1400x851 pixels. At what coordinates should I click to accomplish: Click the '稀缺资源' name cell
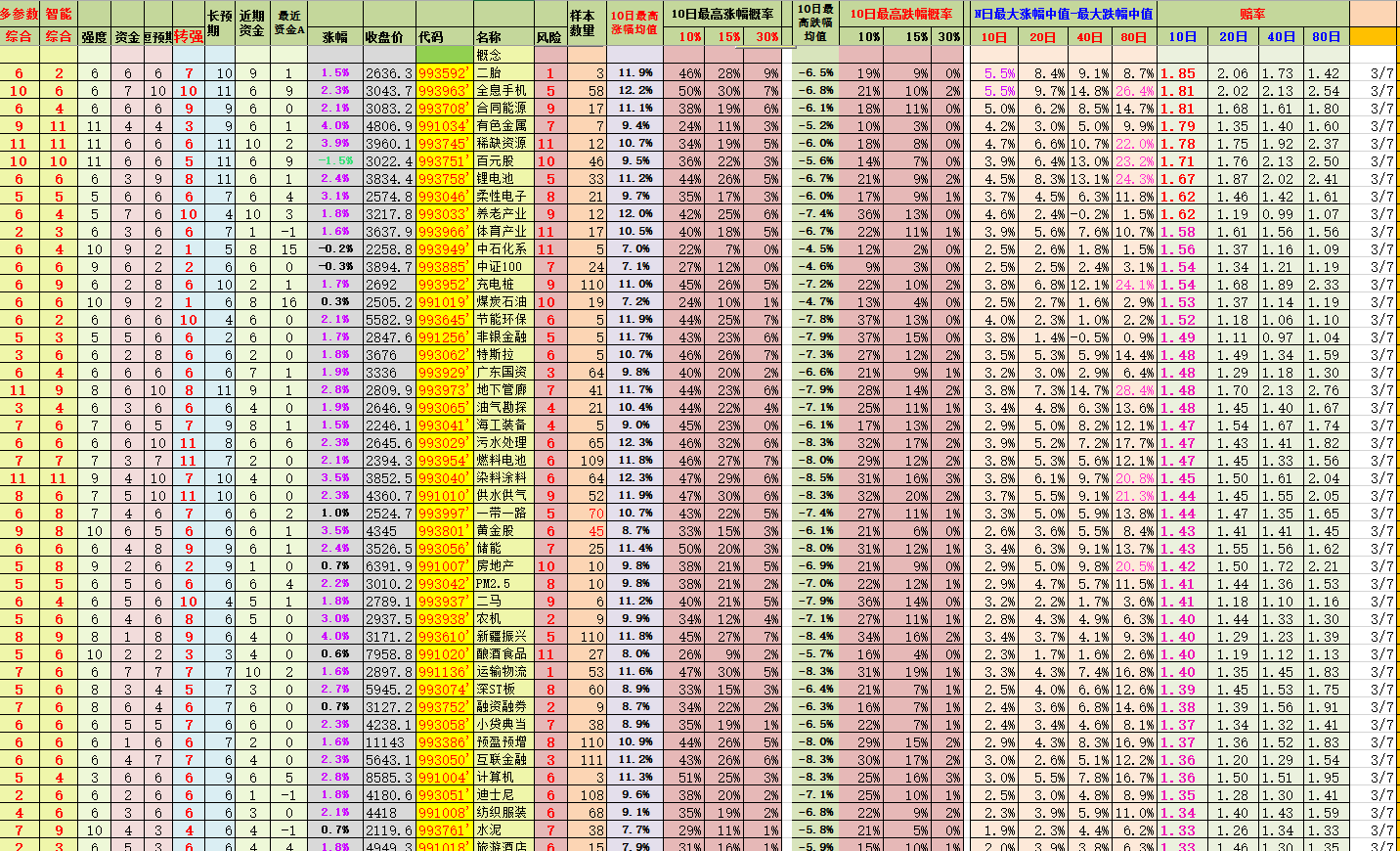(503, 144)
